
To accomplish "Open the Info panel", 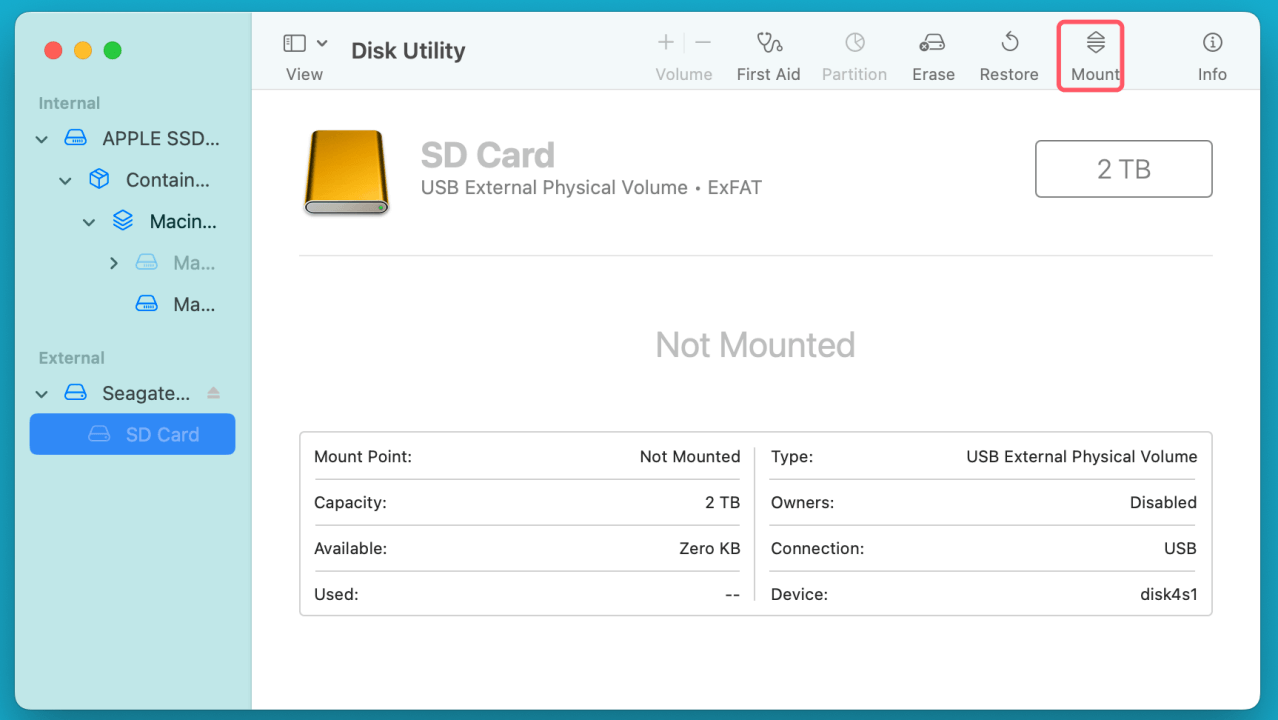I will point(1211,52).
